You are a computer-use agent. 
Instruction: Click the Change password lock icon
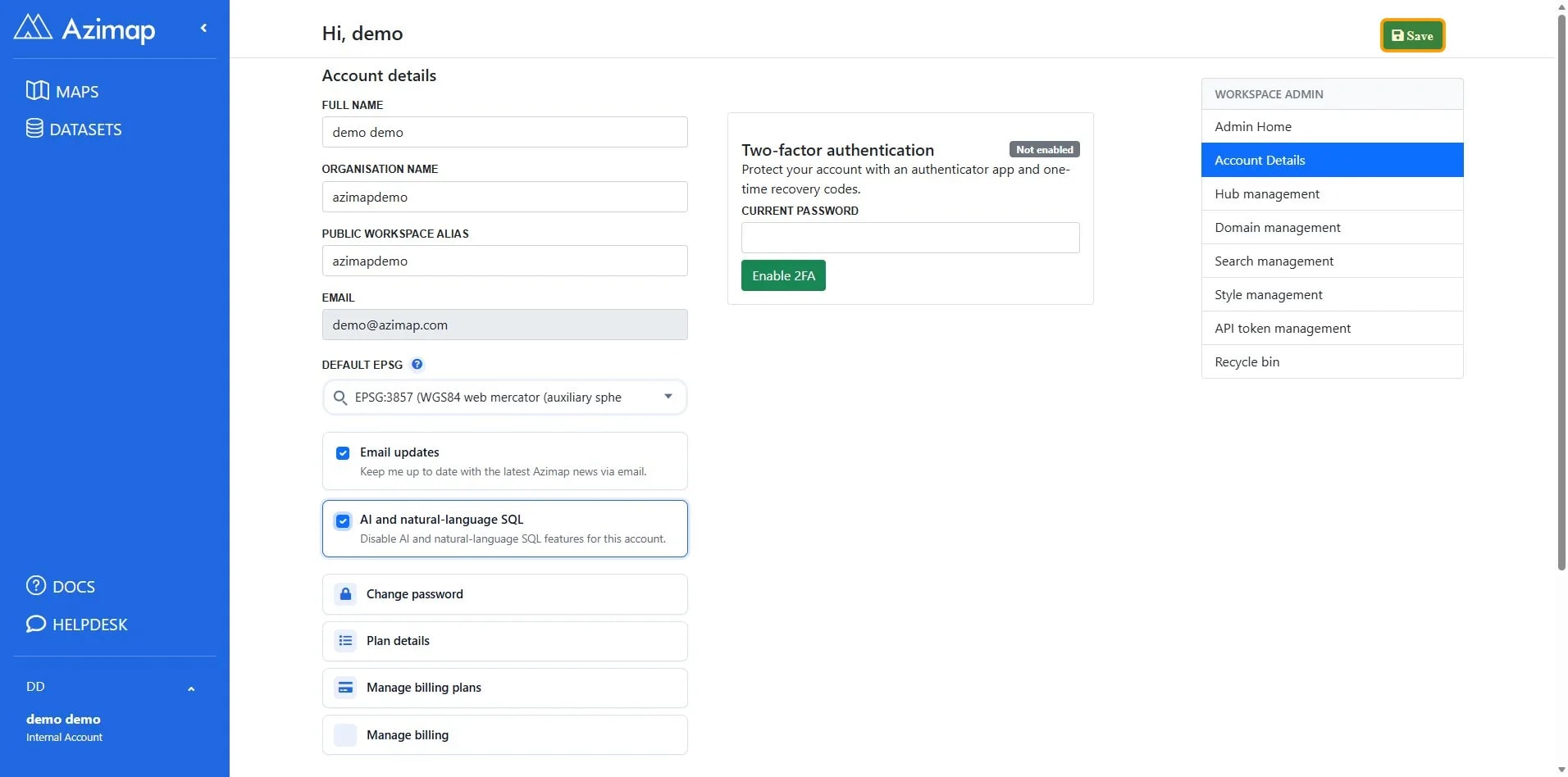(x=345, y=594)
